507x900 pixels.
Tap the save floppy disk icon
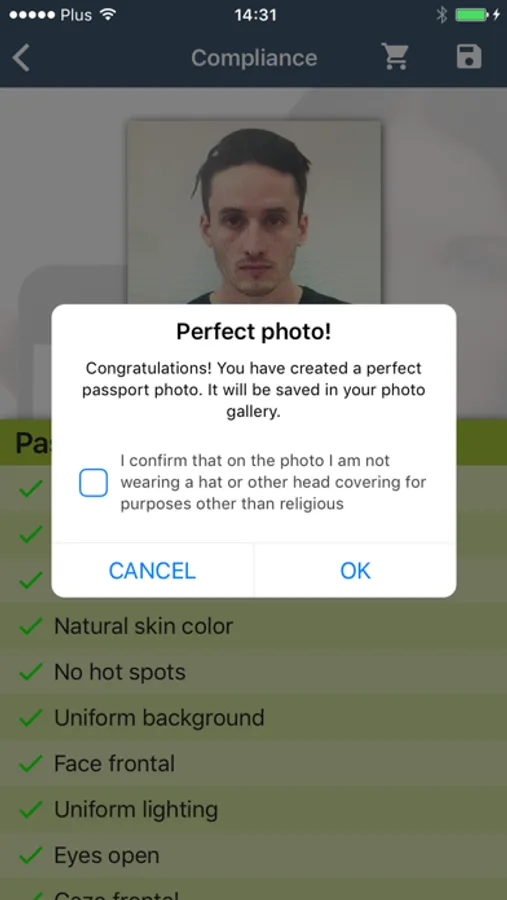click(x=469, y=57)
